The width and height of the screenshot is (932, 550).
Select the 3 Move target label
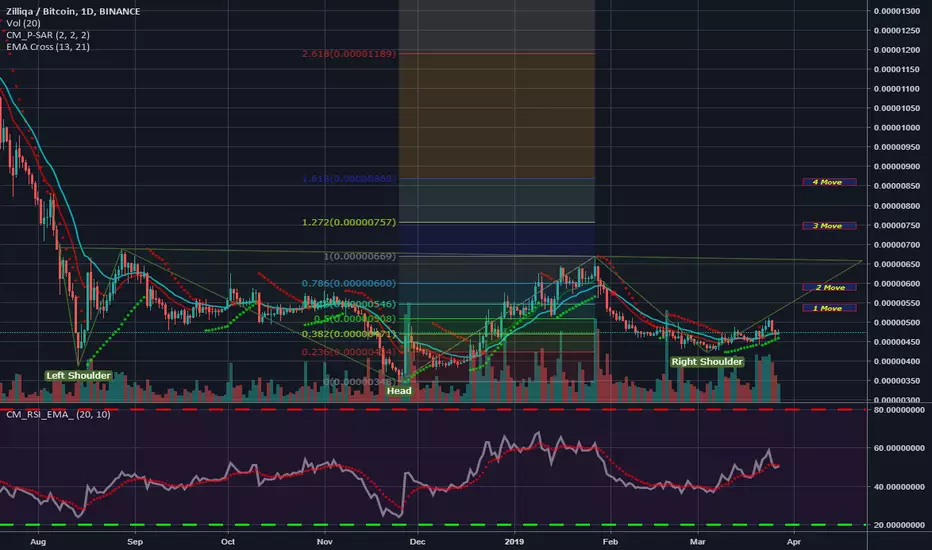coord(829,226)
